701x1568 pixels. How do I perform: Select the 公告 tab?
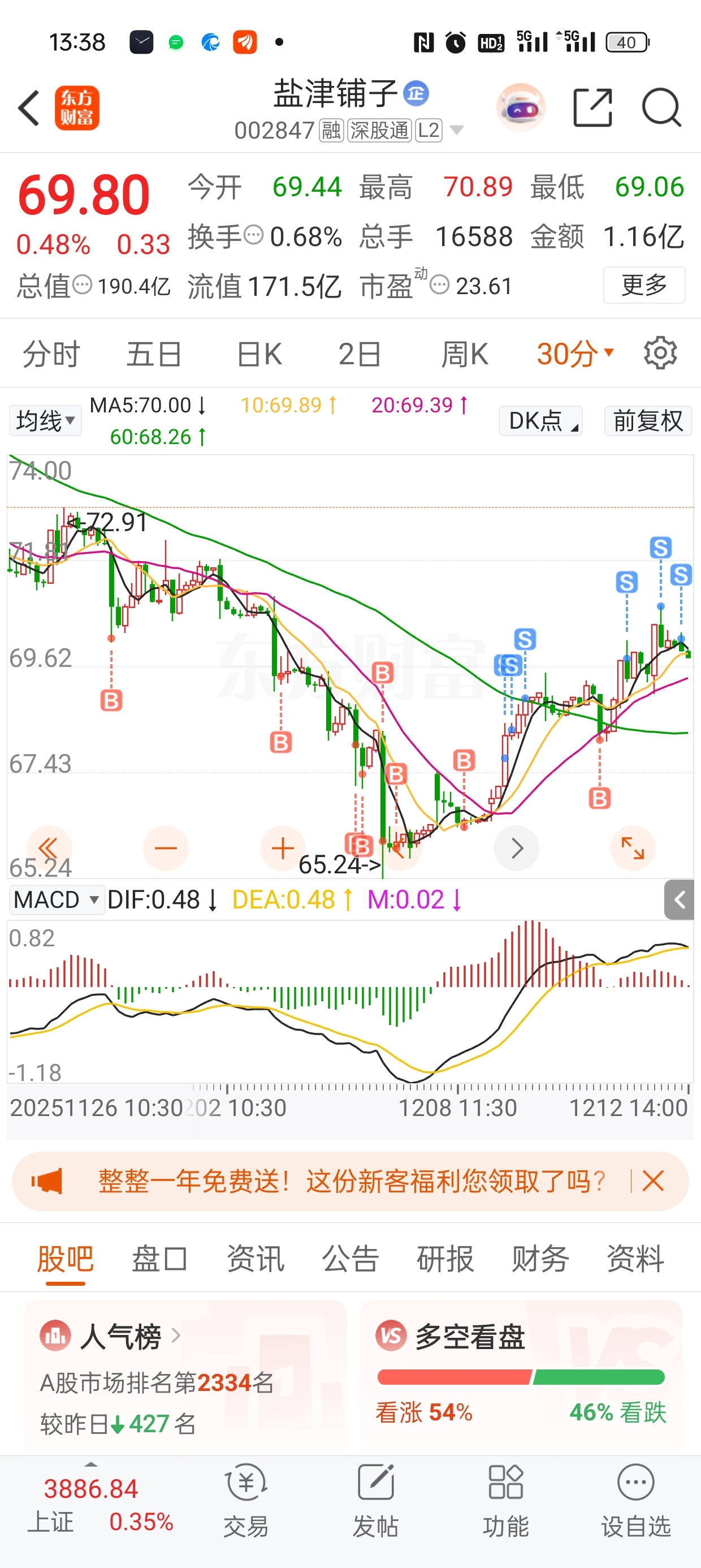350,1259
